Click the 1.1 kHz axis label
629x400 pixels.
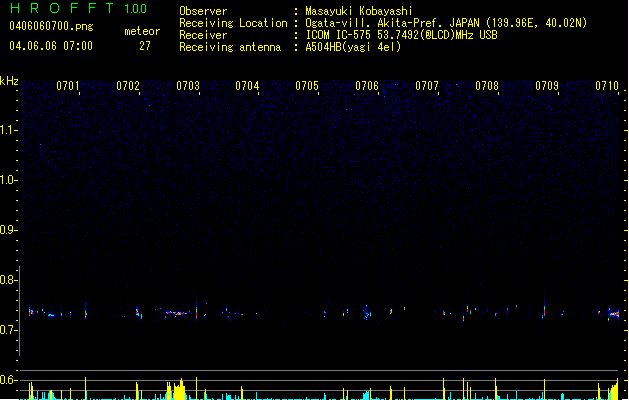point(8,130)
